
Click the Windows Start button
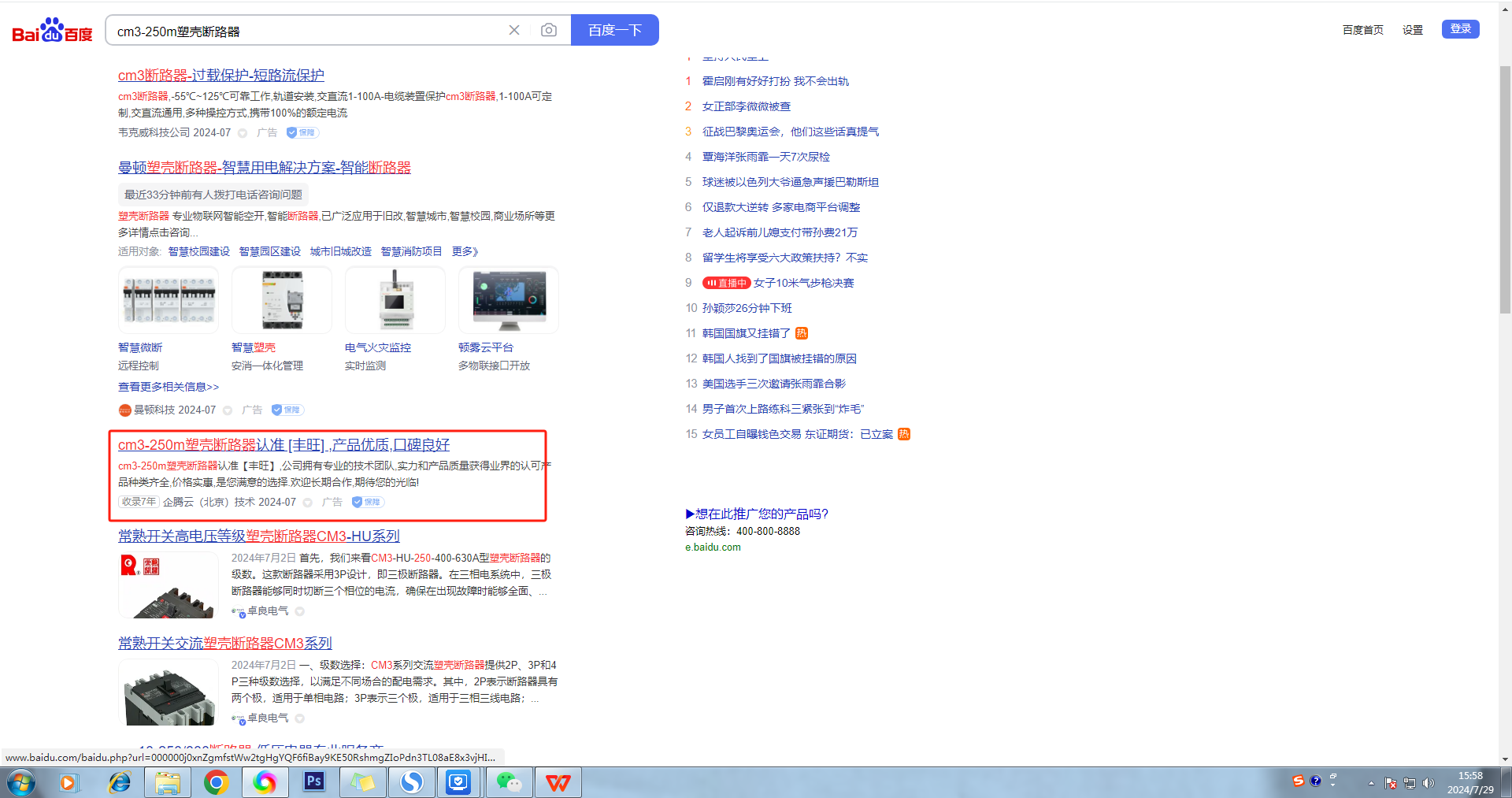coord(20,782)
